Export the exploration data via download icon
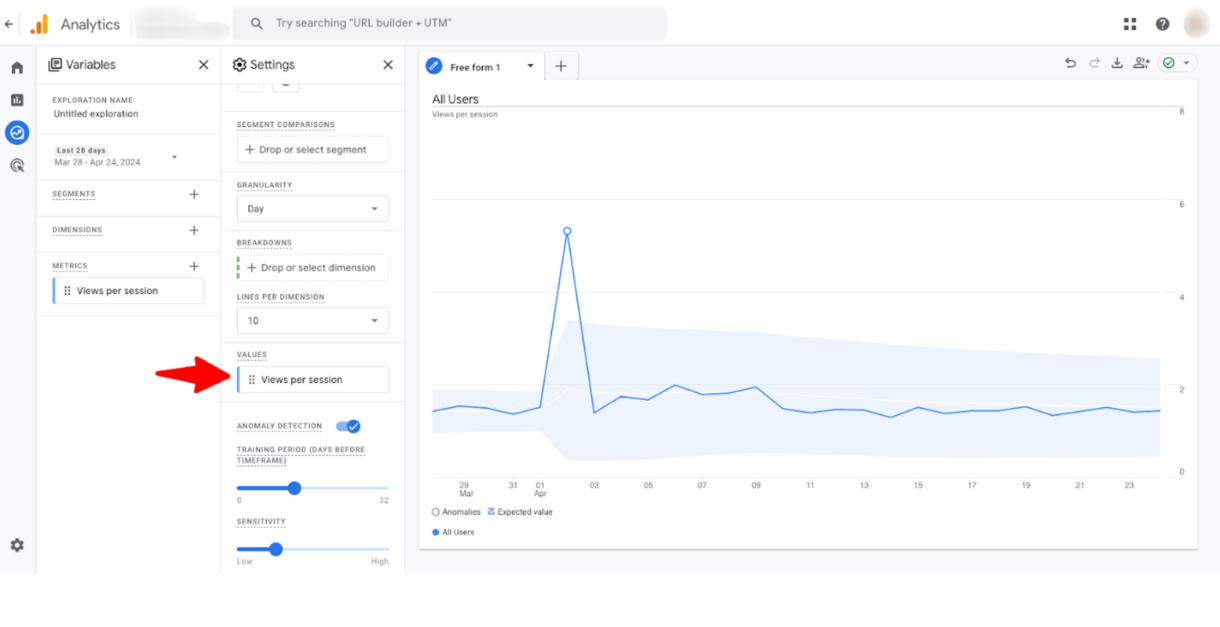Image resolution: width=1220 pixels, height=627 pixels. tap(1117, 62)
